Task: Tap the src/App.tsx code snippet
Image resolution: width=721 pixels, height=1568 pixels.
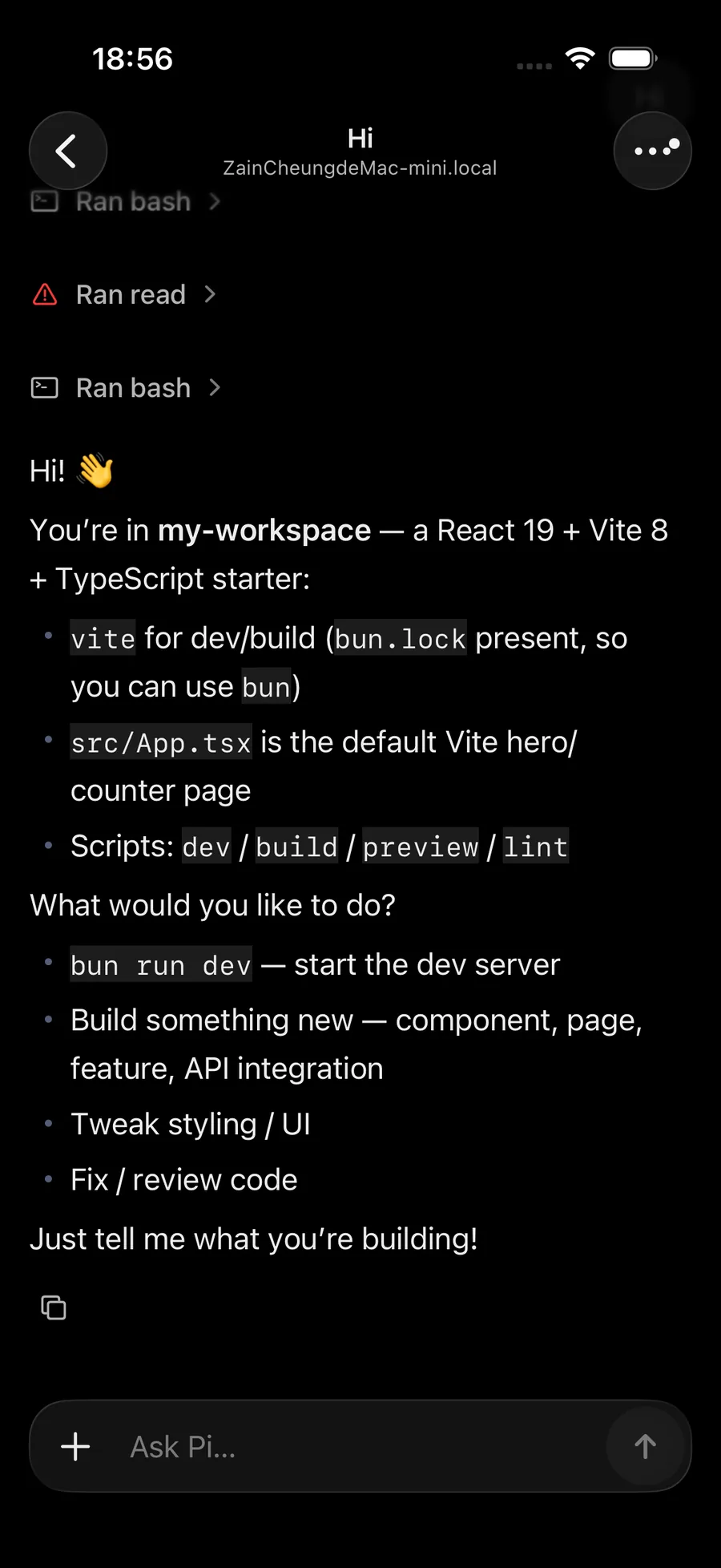Action: [x=161, y=742]
